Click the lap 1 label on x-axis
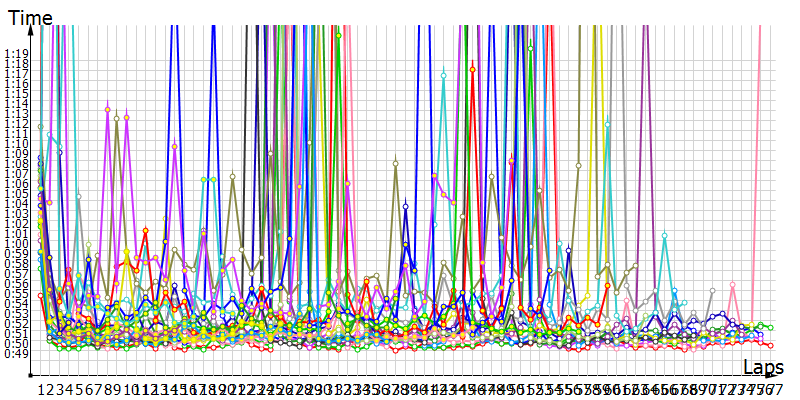 pyautogui.click(x=41, y=388)
